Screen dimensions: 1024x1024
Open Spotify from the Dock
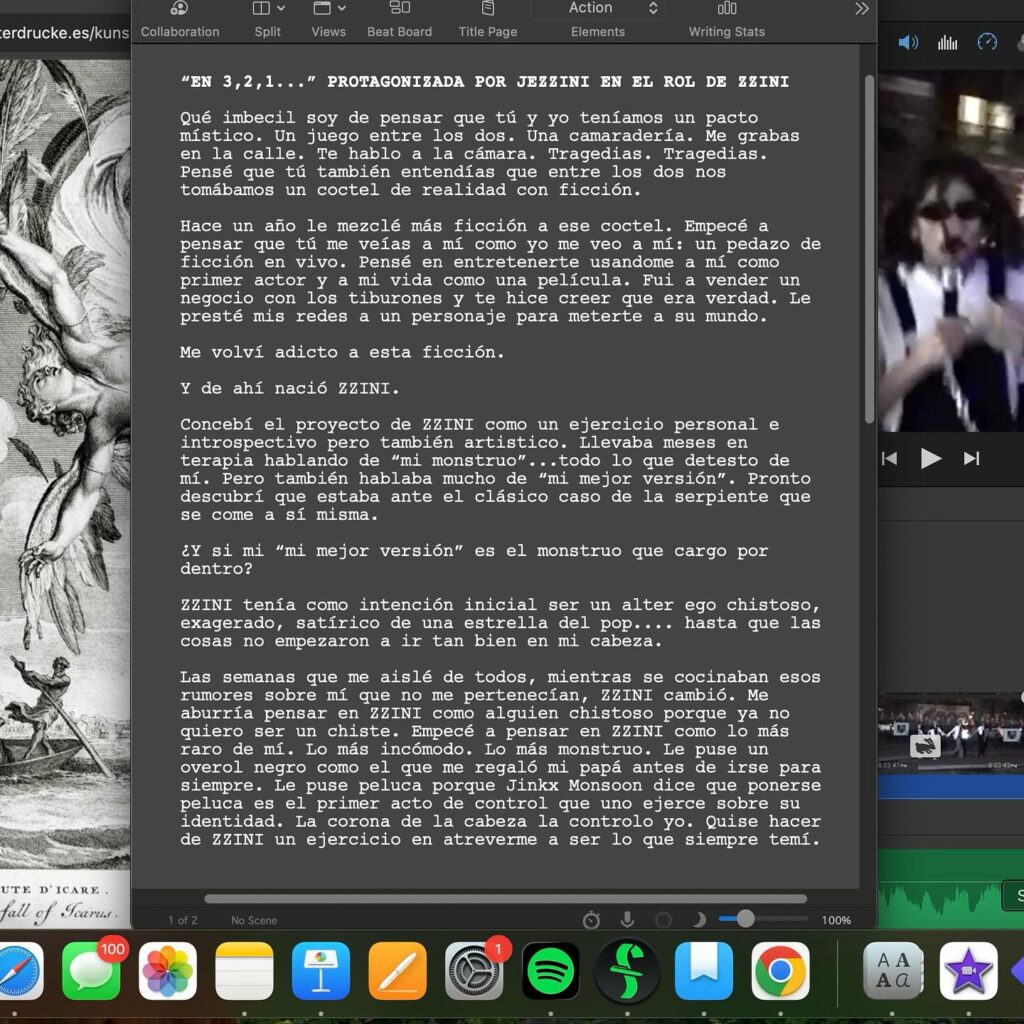(551, 971)
